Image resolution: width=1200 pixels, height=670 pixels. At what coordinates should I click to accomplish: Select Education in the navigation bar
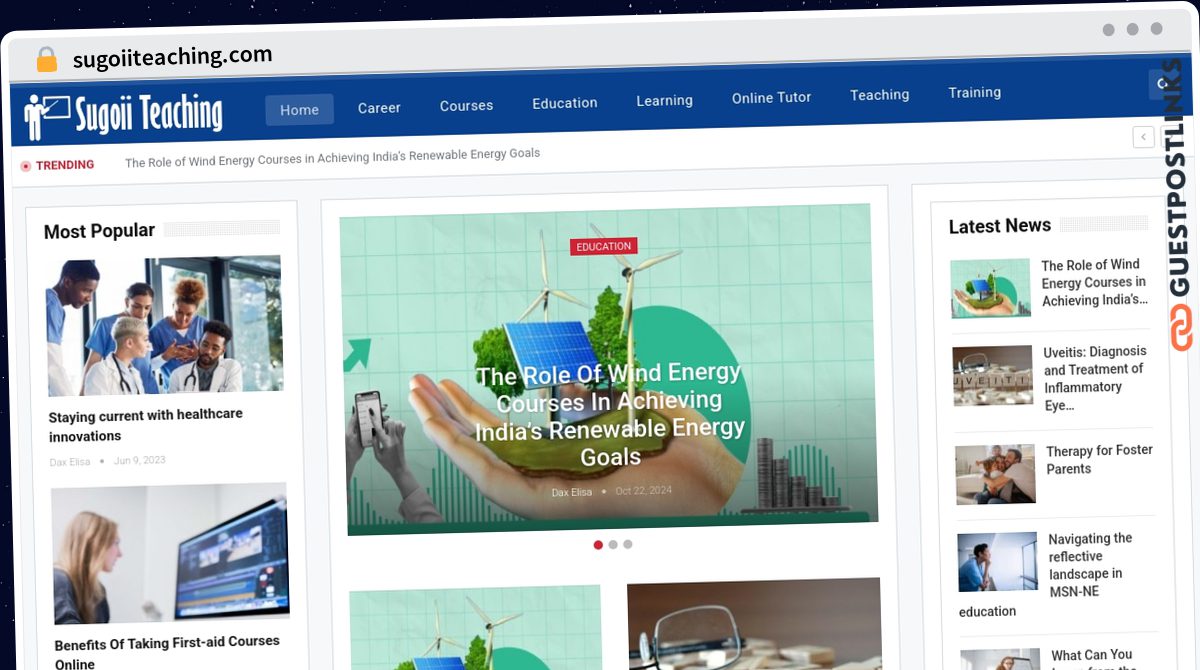pyautogui.click(x=565, y=103)
